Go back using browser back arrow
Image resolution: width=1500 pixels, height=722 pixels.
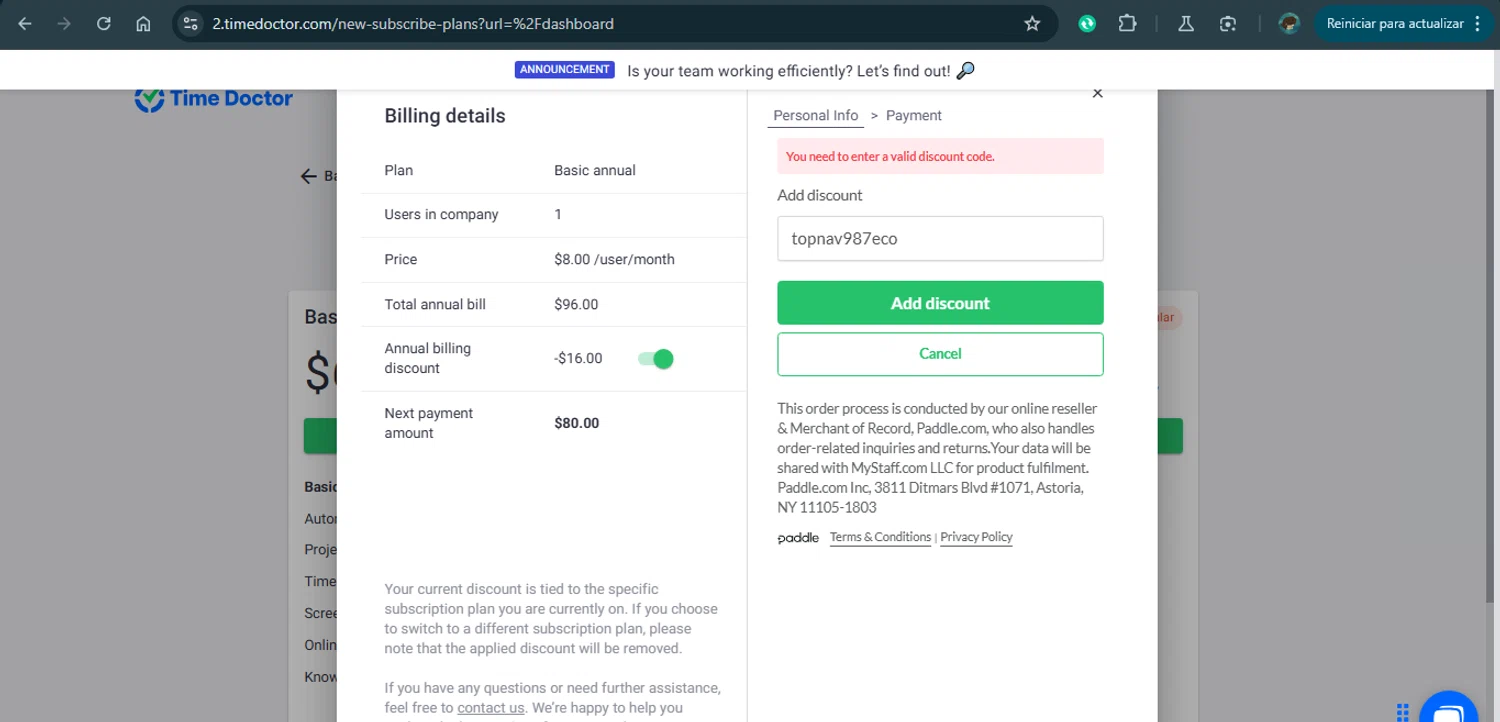click(25, 24)
